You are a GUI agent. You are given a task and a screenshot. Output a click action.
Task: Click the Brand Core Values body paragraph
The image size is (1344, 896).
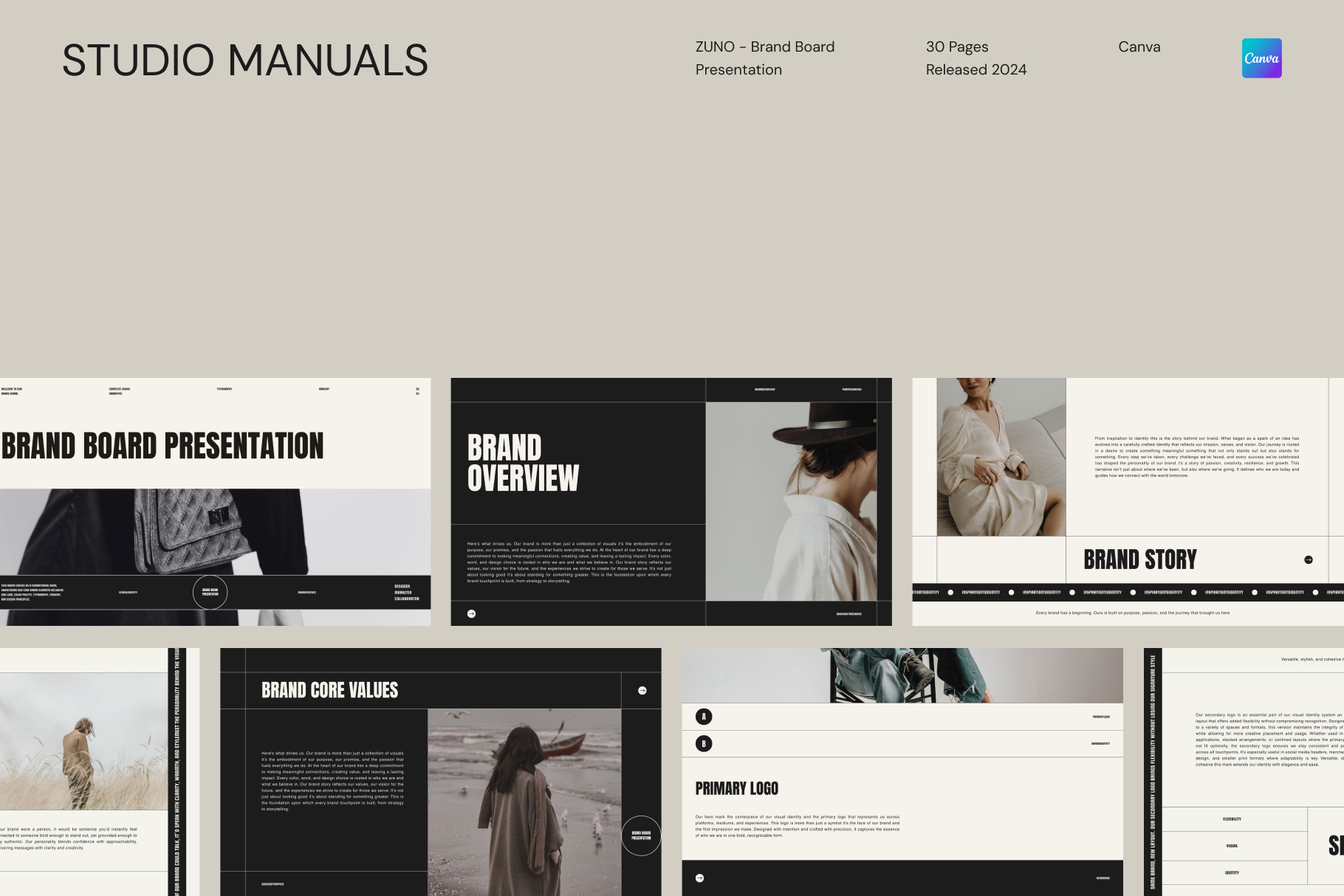coord(332,781)
